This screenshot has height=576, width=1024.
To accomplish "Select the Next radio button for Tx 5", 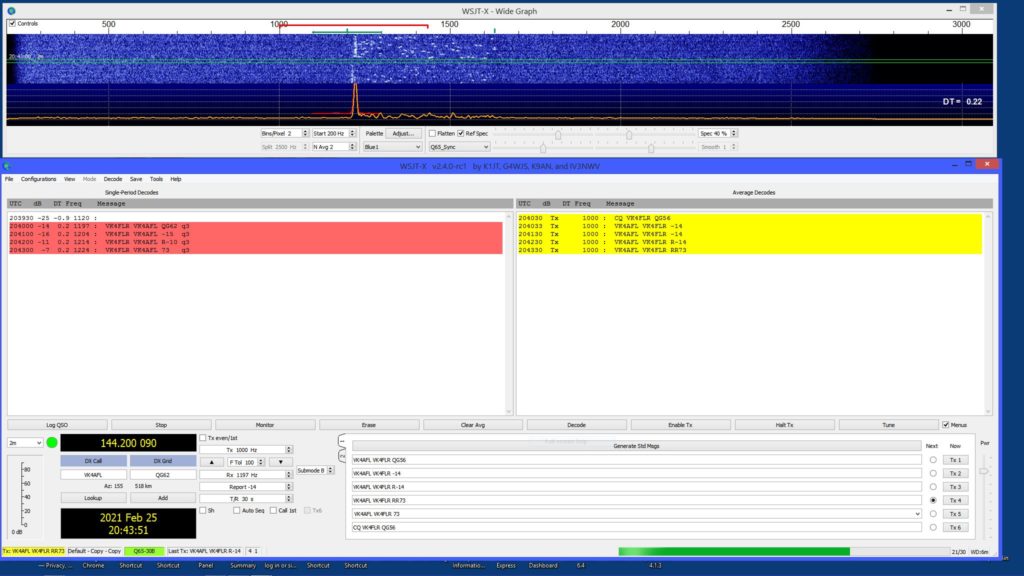I will point(933,513).
